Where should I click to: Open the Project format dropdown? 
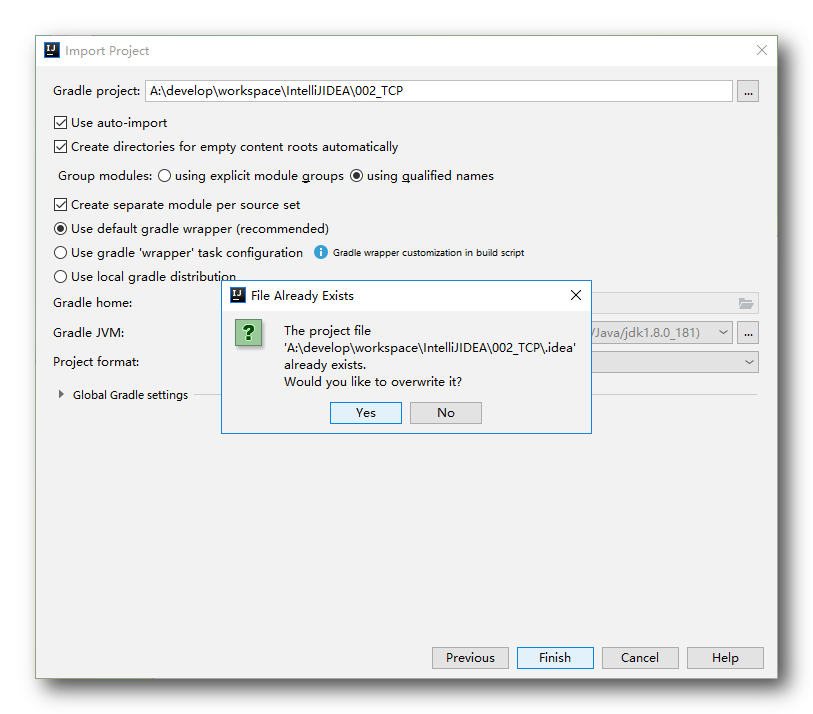pos(749,362)
